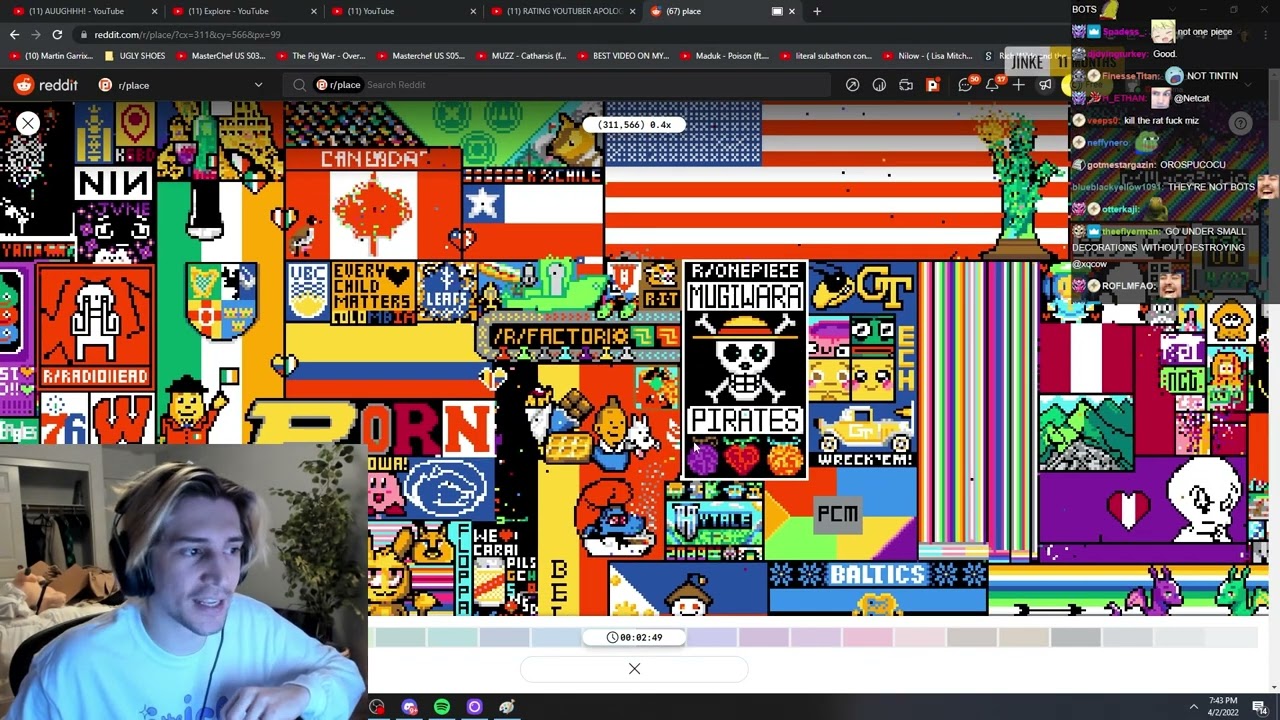Click the browser address bar URL
Screen dimensions: 1280x720
pyautogui.click(x=187, y=34)
